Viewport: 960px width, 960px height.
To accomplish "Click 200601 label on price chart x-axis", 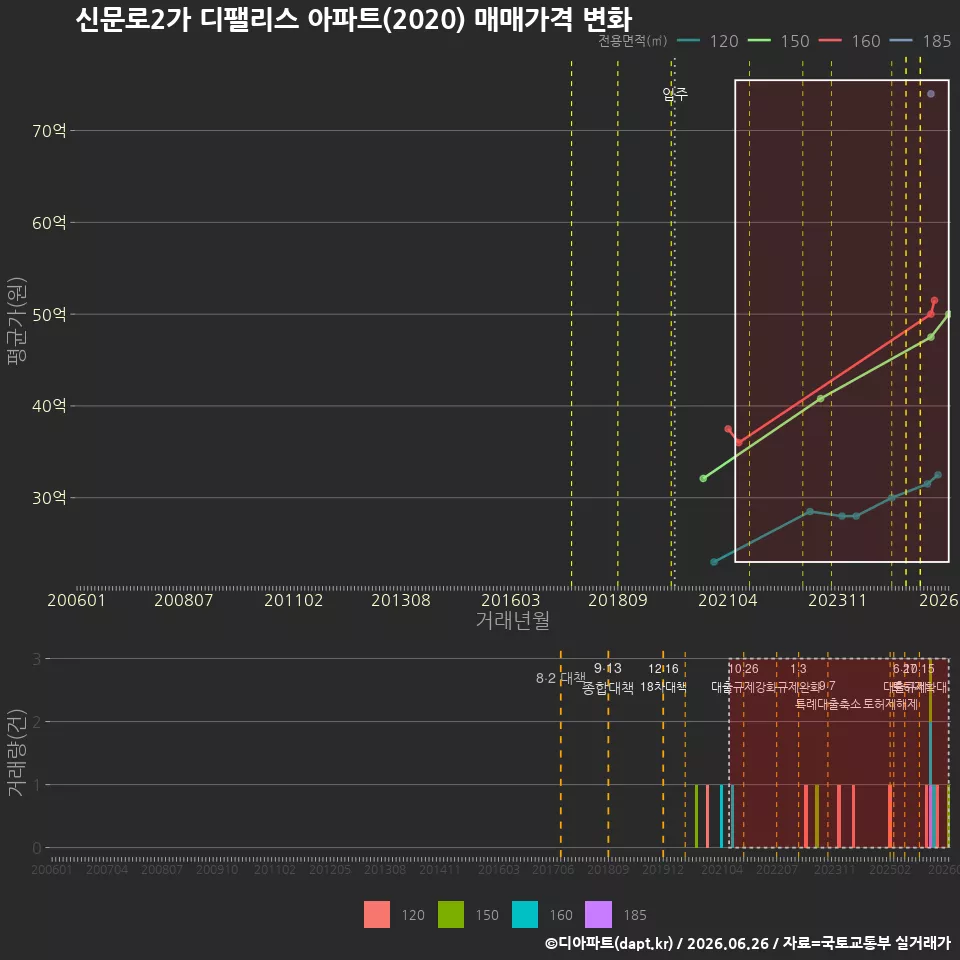I will coord(77,600).
